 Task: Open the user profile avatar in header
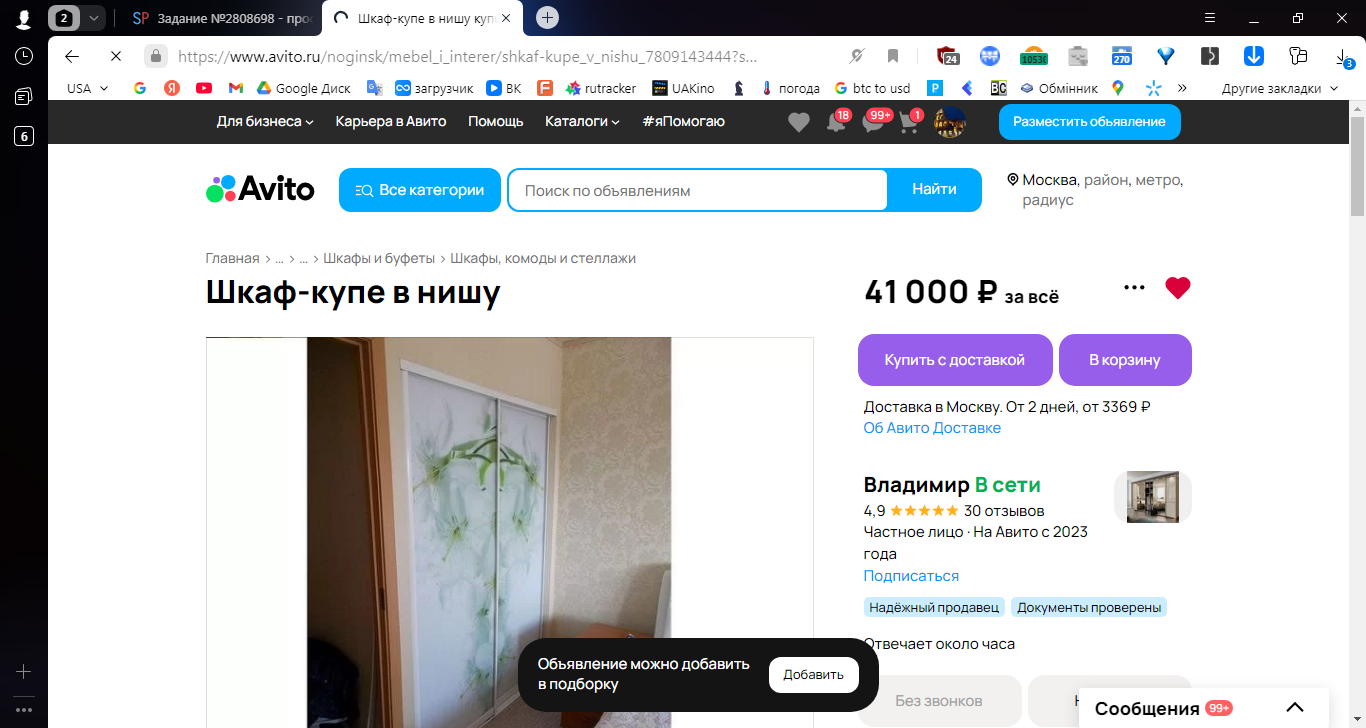pyautogui.click(x=950, y=122)
